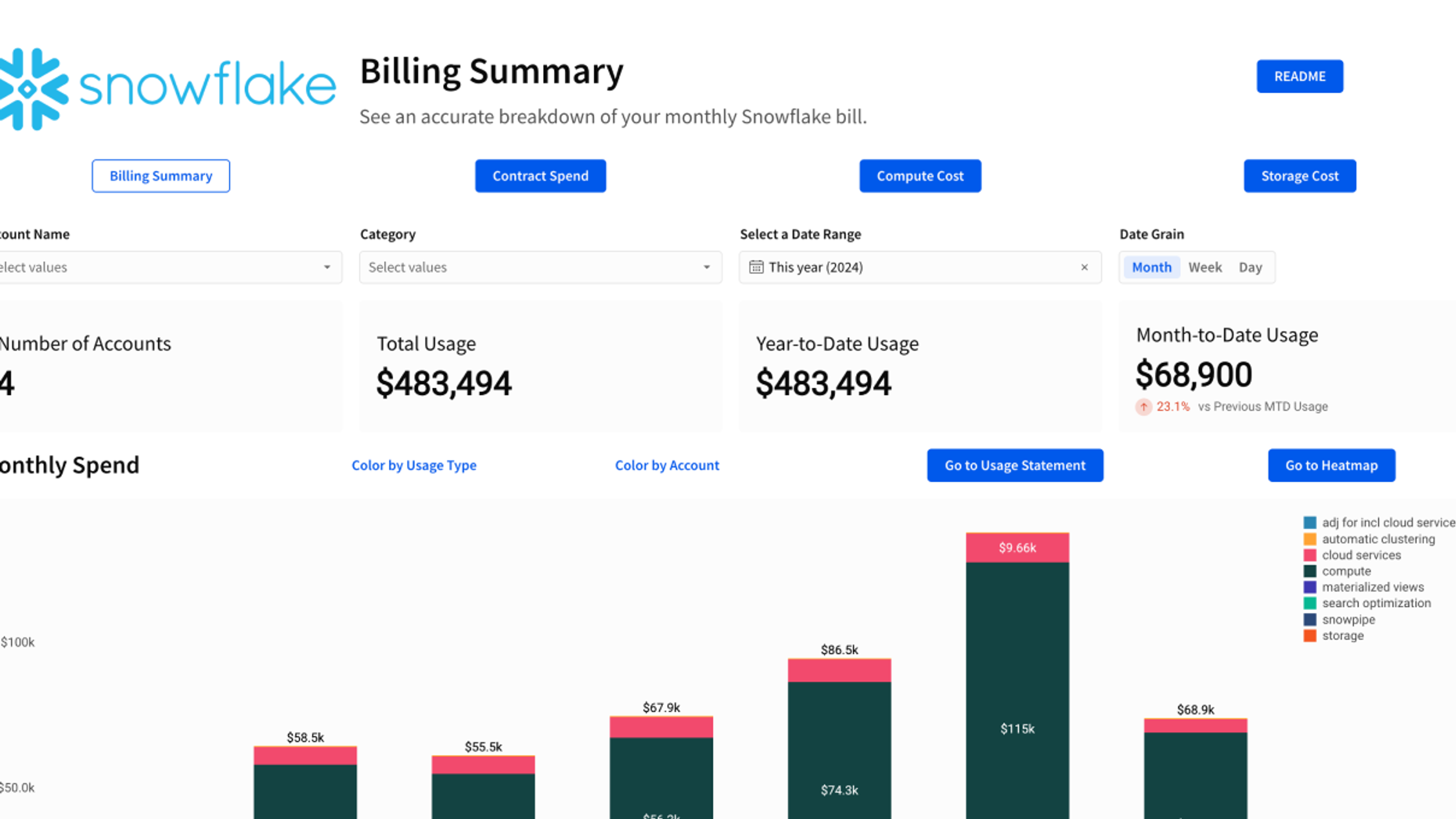Click the bar labeled $68.9k
The height and width of the screenshot is (819, 1456).
1196,769
